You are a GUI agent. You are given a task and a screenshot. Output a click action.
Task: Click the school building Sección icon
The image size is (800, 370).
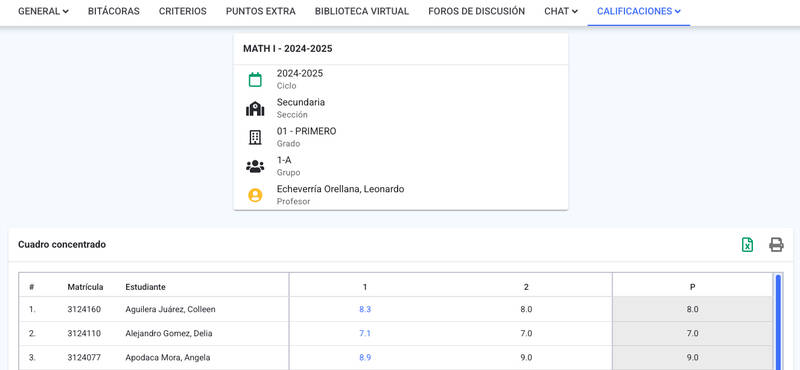click(x=255, y=109)
